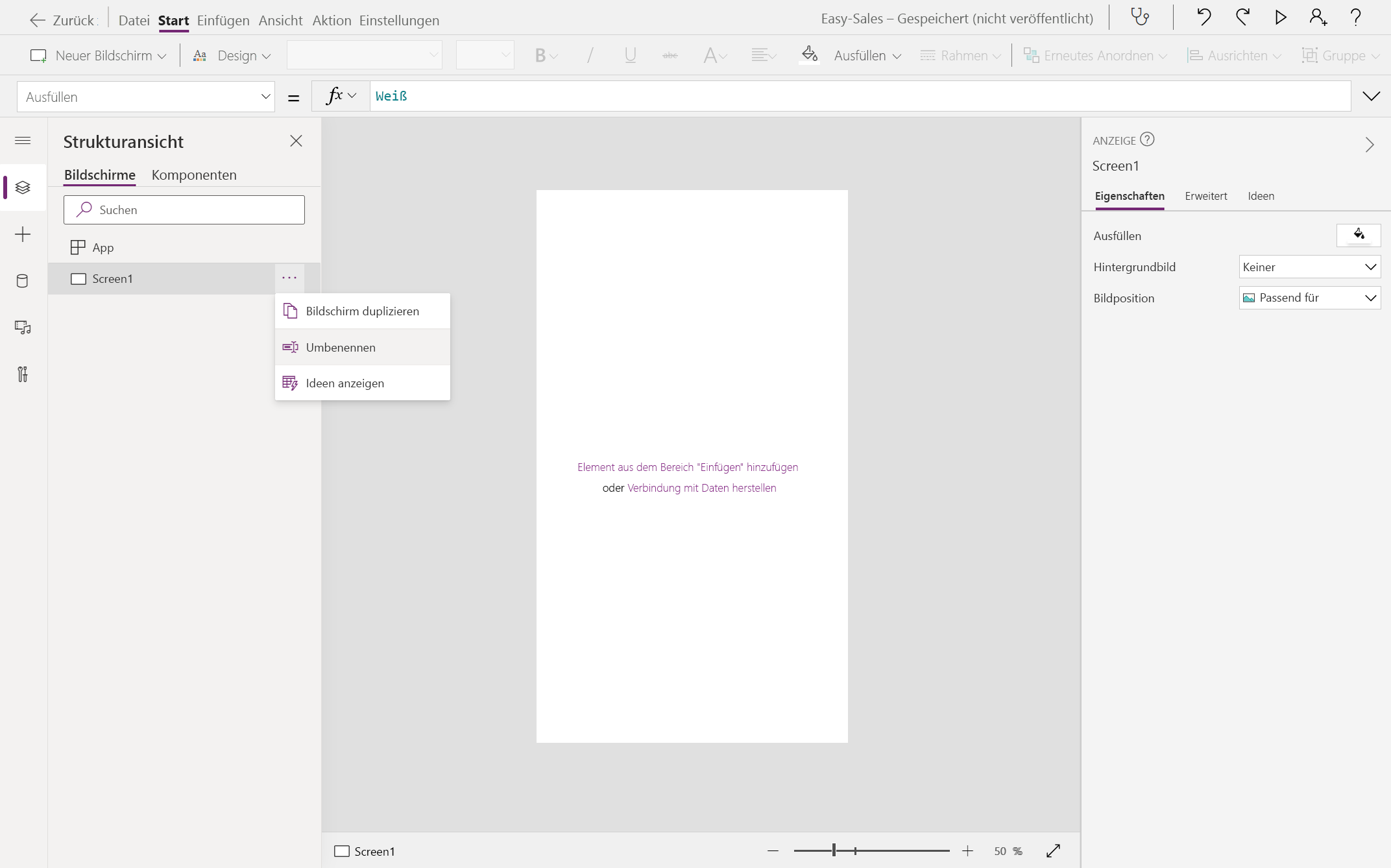Image resolution: width=1391 pixels, height=868 pixels.
Task: Toggle the hamburger menu to collapse sidebar
Action: (x=23, y=141)
